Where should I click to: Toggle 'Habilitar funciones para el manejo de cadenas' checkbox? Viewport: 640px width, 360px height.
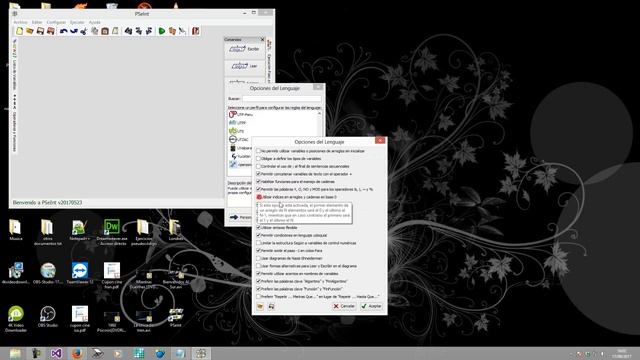(x=258, y=181)
